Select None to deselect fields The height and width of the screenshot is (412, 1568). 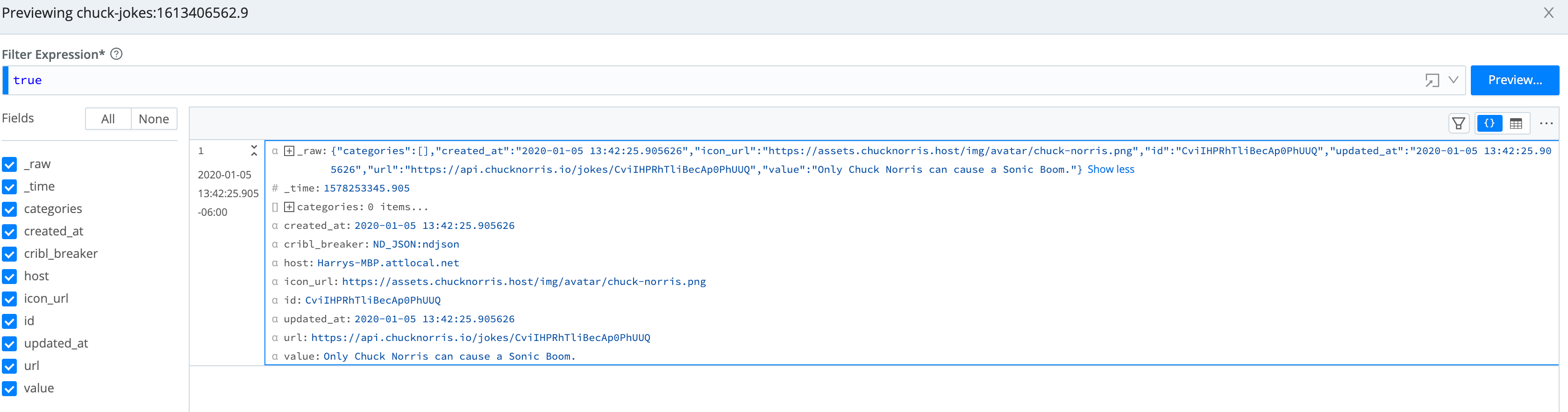(x=153, y=119)
